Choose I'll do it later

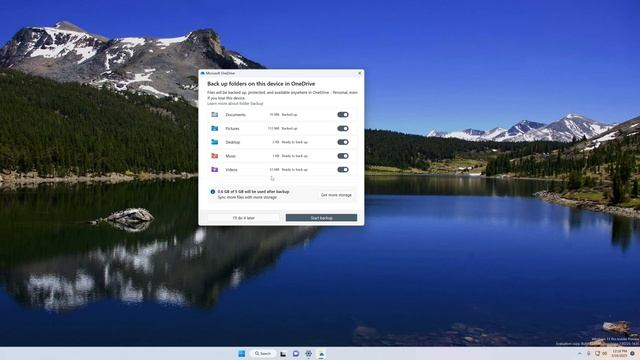point(244,218)
